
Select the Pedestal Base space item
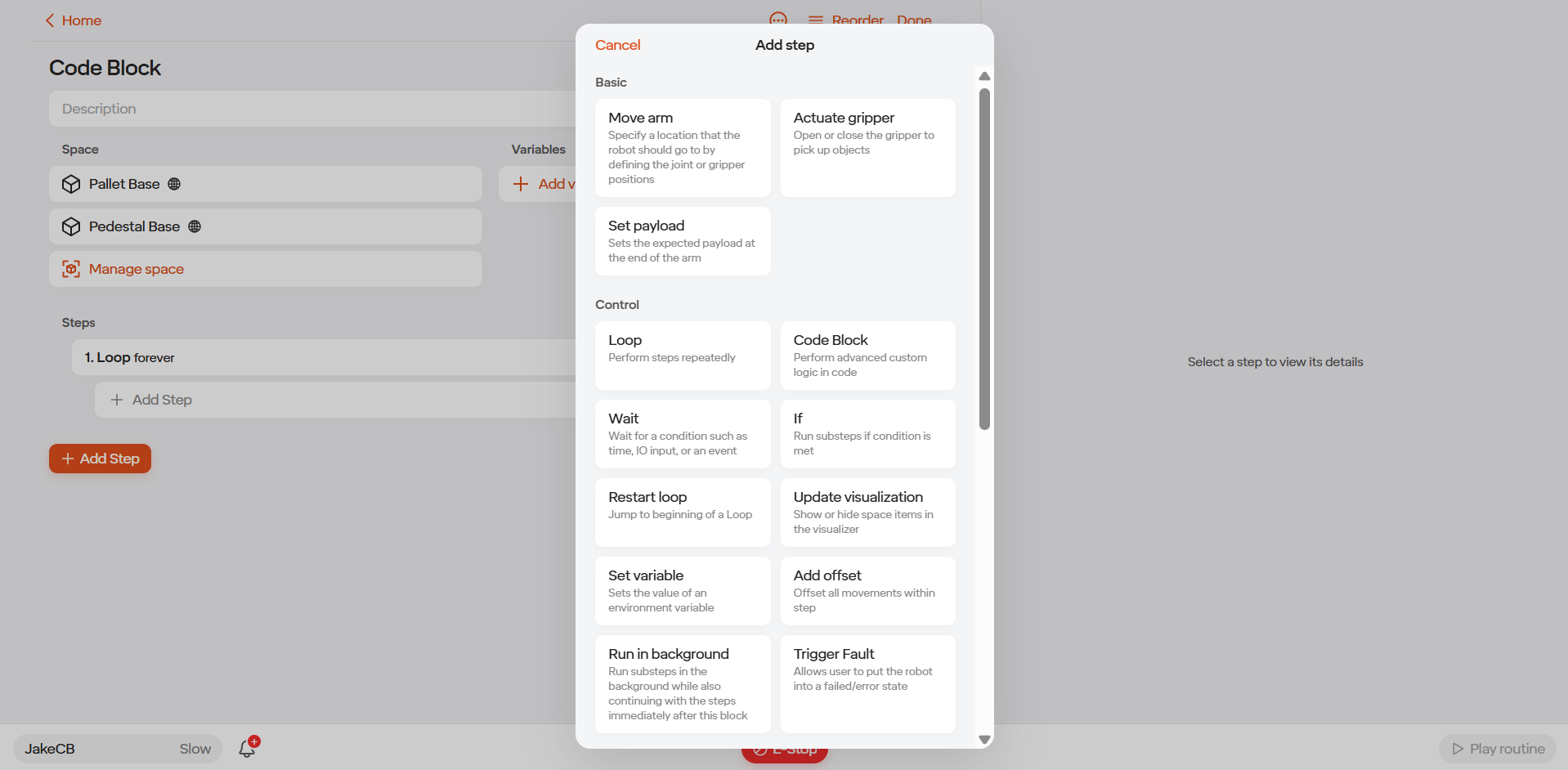pos(266,226)
